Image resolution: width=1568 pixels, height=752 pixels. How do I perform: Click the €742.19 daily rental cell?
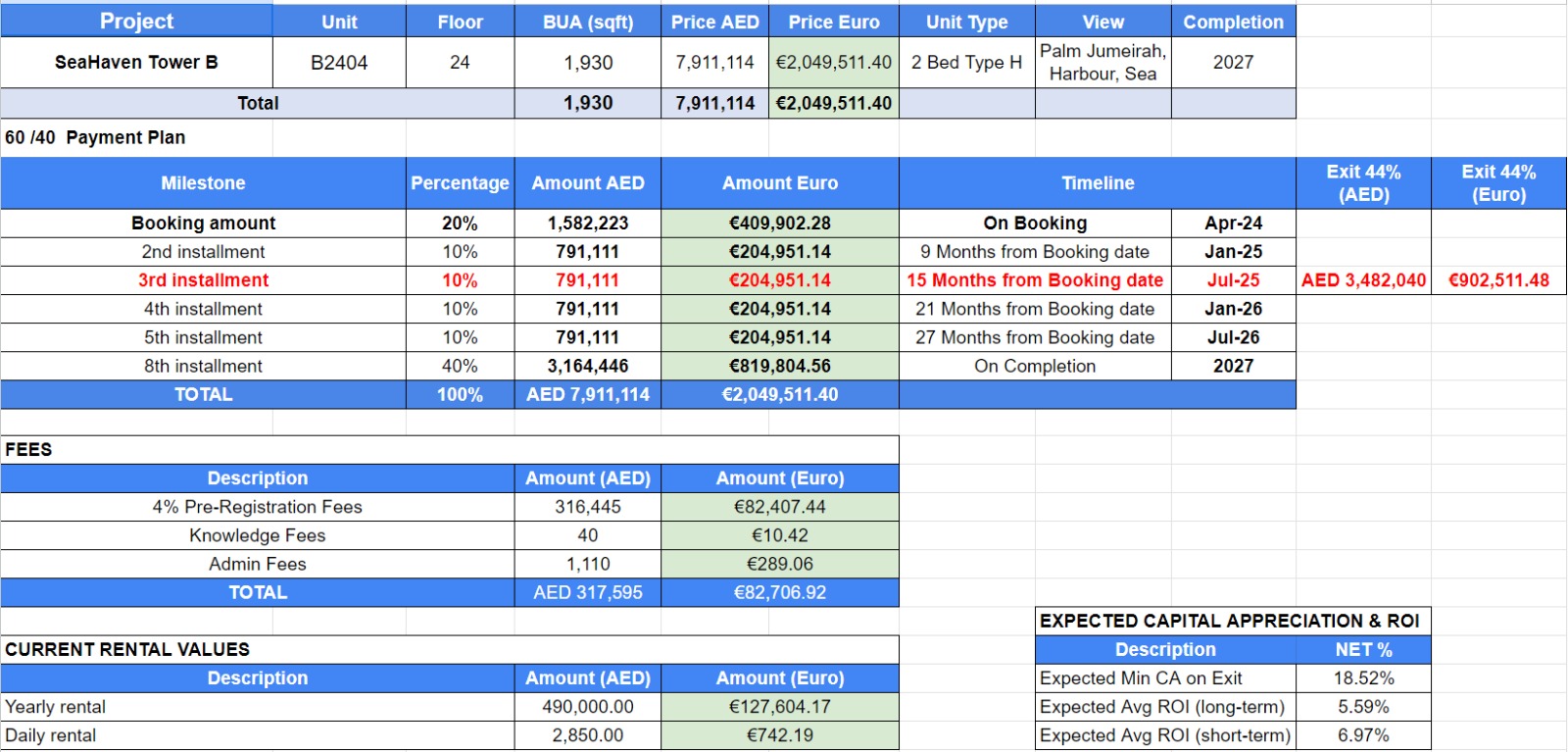point(780,735)
